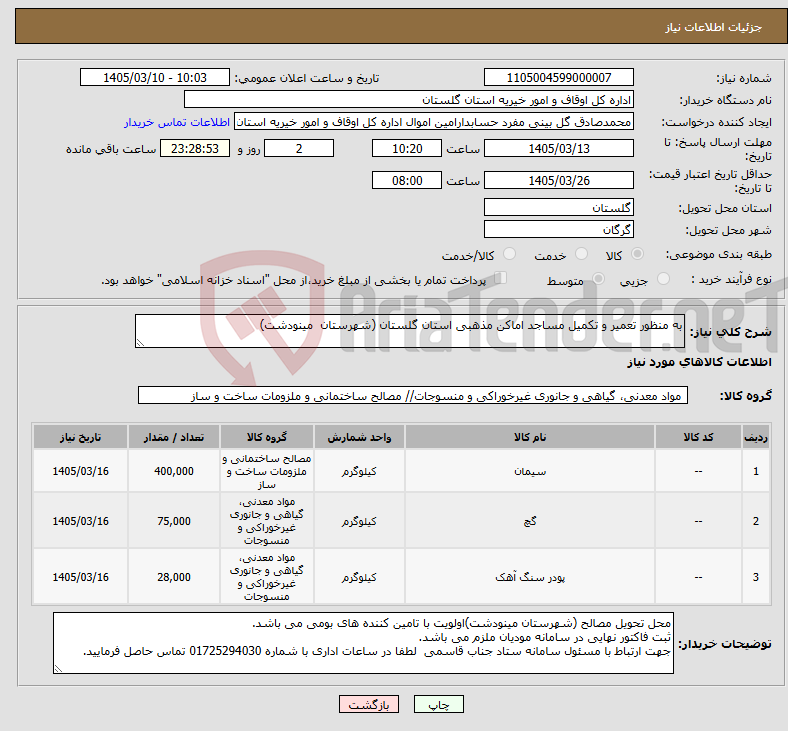Click the need date in the سیمان row
The width and height of the screenshot is (788, 731).
click(x=80, y=471)
